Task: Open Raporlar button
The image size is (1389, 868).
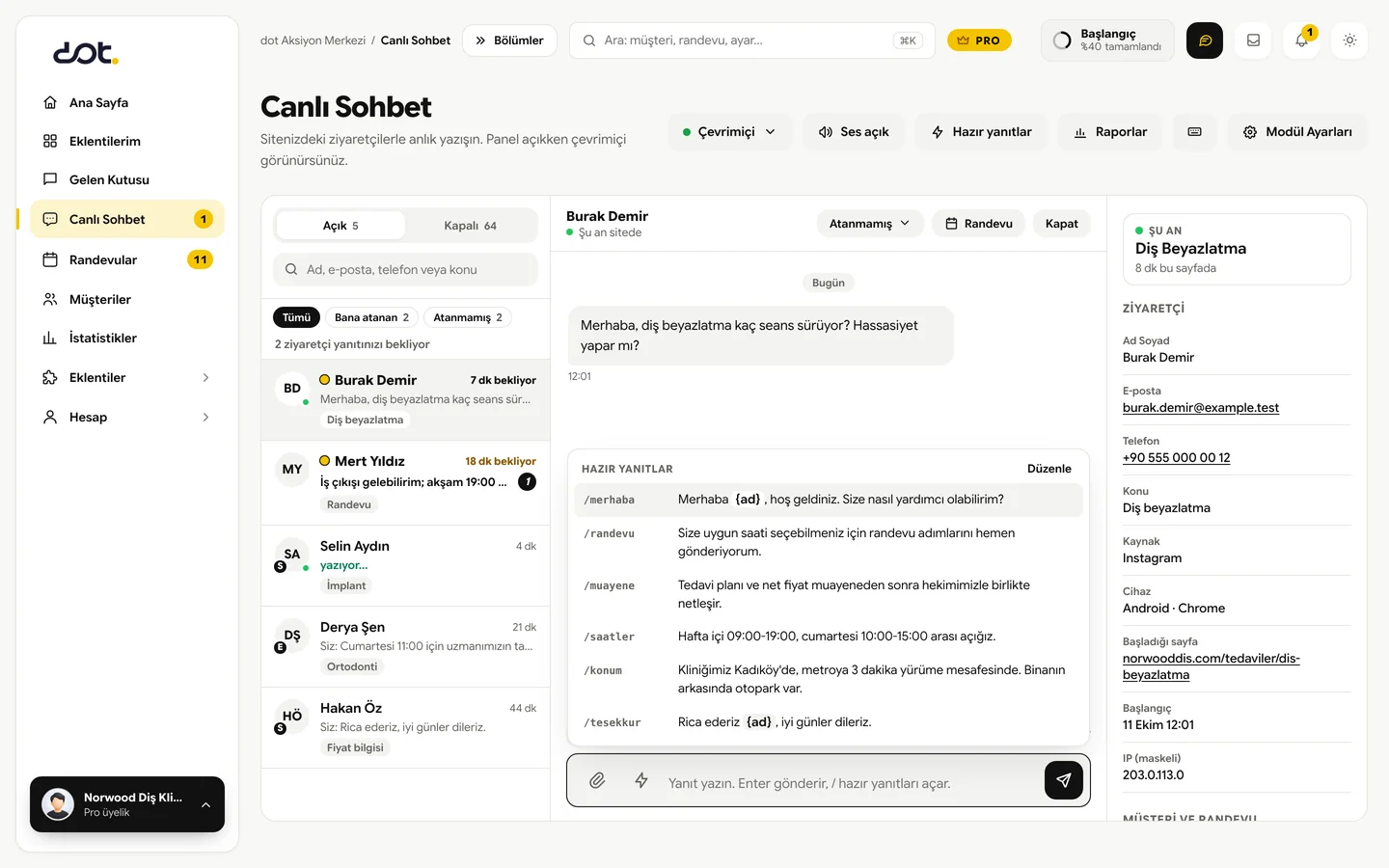Action: pos(1110,132)
